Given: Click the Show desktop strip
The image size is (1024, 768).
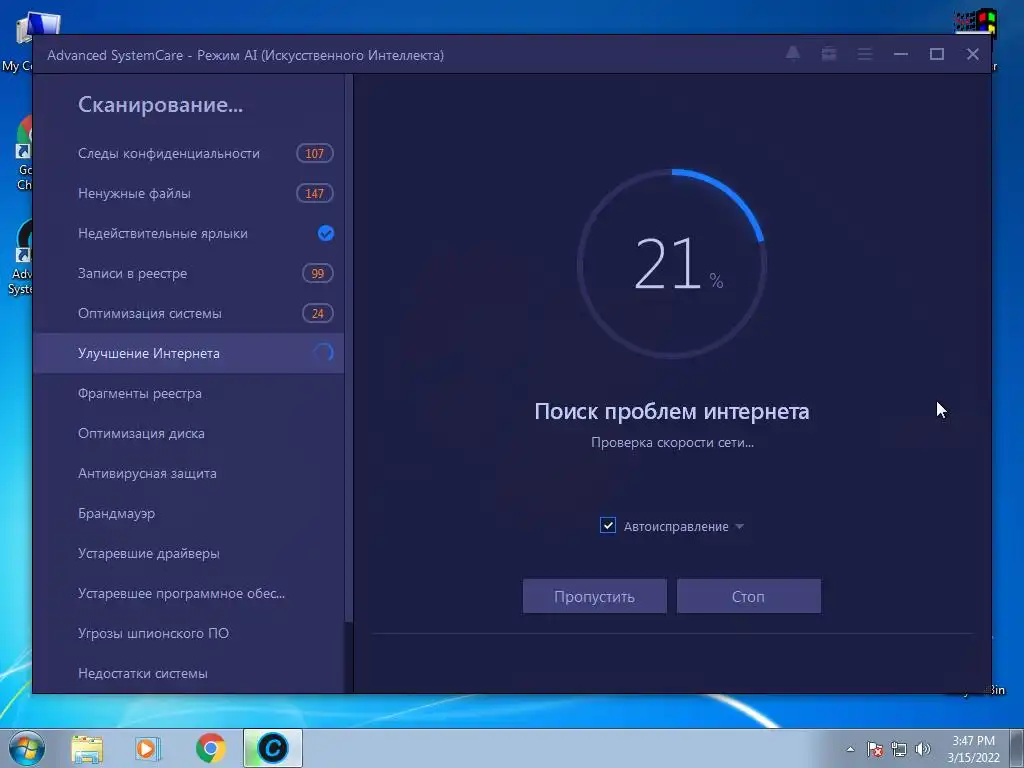Looking at the screenshot, I should (1017, 748).
